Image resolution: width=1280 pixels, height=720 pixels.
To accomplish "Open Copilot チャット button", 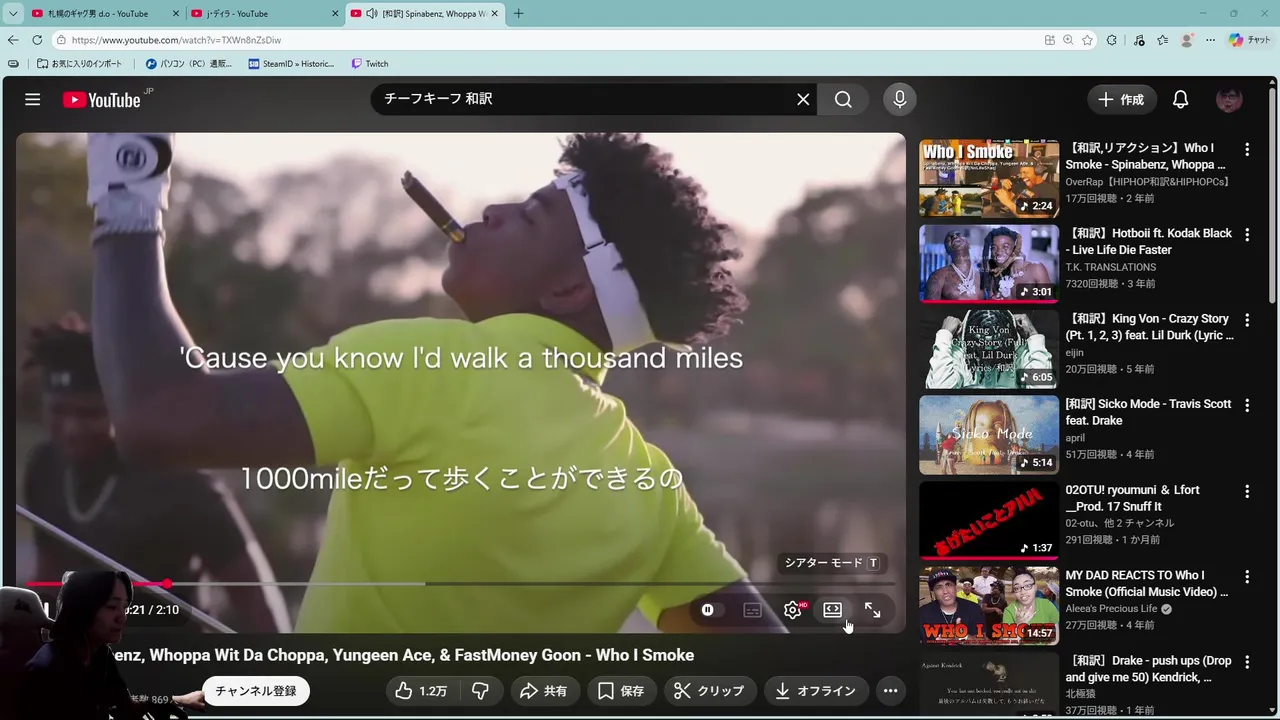I will [x=1249, y=40].
